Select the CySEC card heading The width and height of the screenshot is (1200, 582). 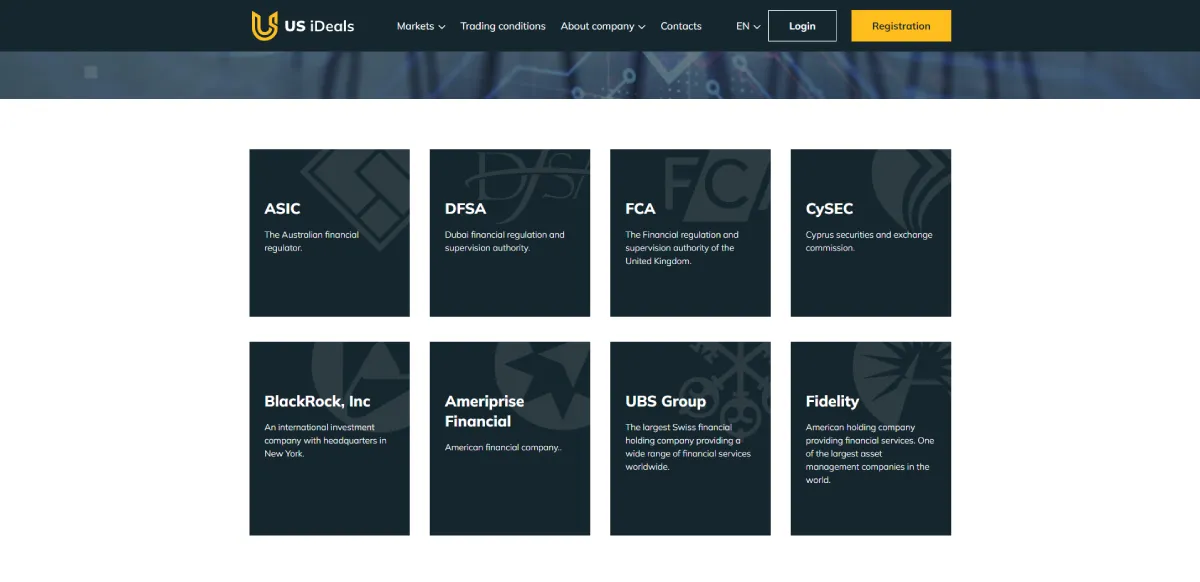point(829,209)
